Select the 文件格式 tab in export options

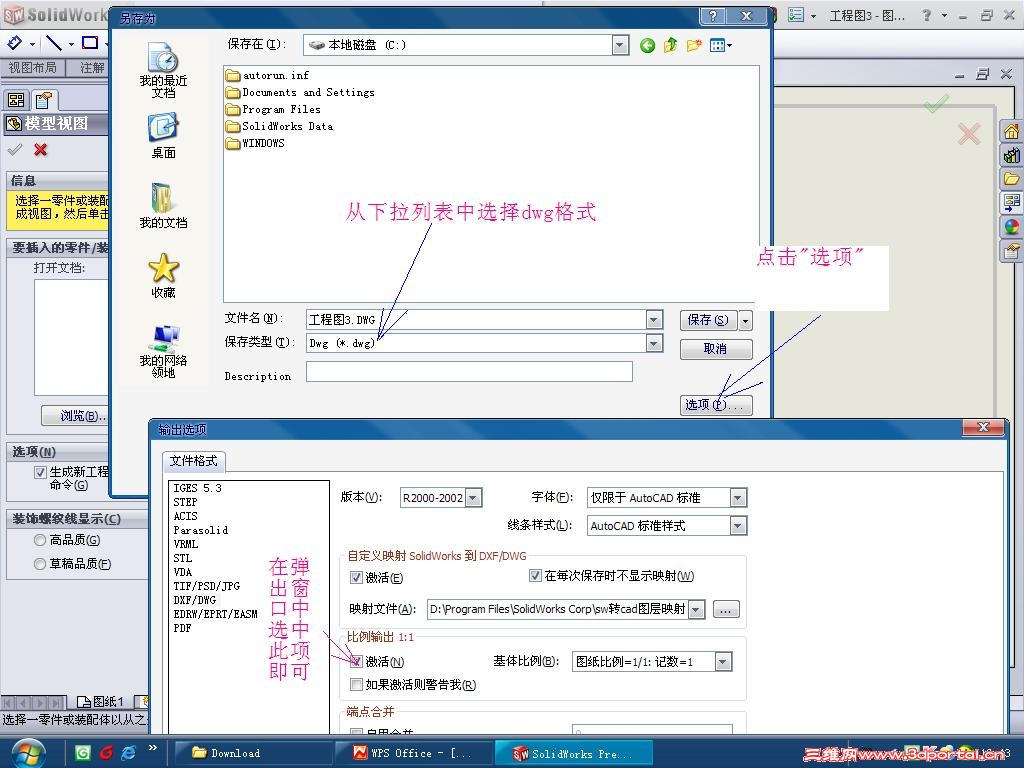[x=193, y=461]
